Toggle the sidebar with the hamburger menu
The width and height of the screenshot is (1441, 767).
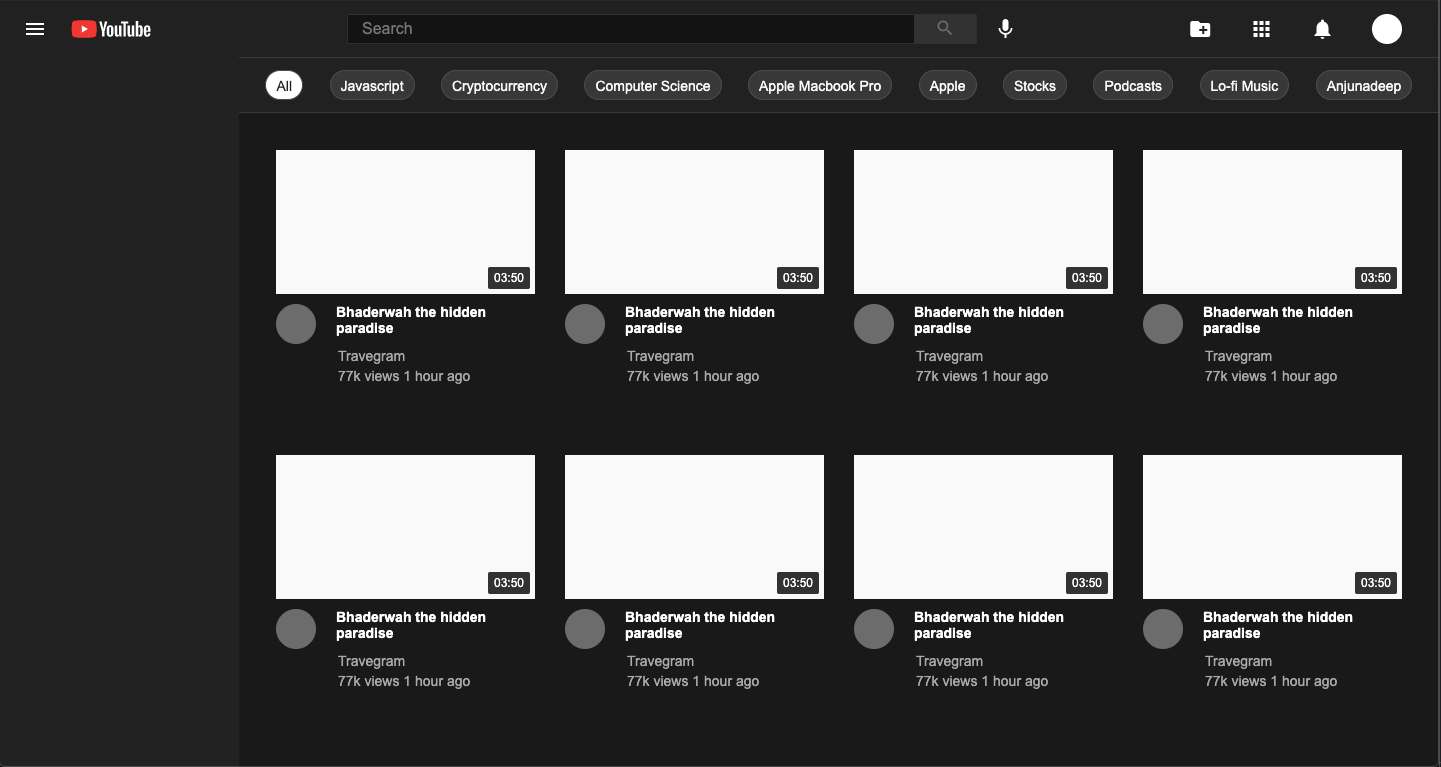pos(35,29)
